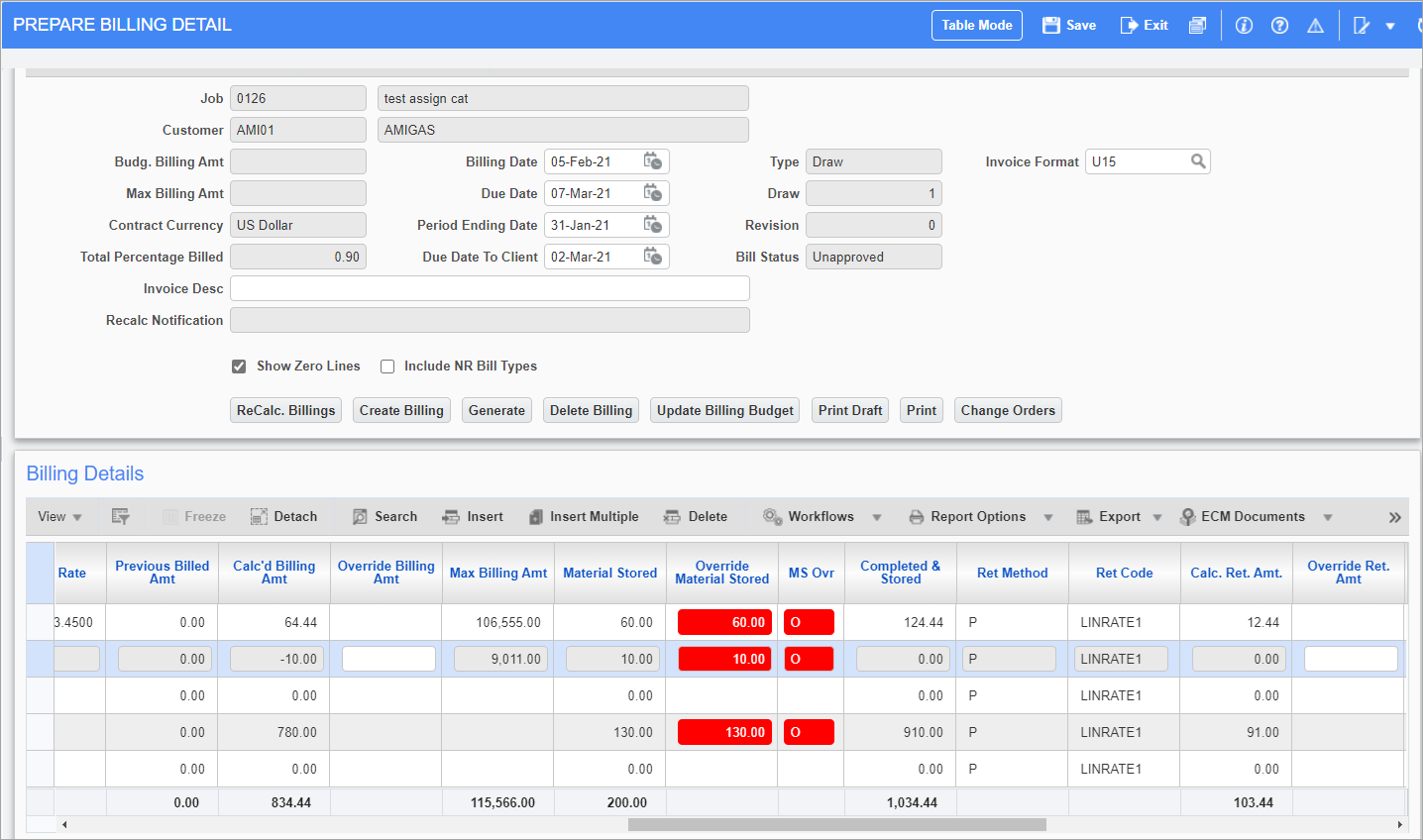Enable Include NR Bill Types
Image resolution: width=1423 pixels, height=840 pixels.
coord(387,366)
